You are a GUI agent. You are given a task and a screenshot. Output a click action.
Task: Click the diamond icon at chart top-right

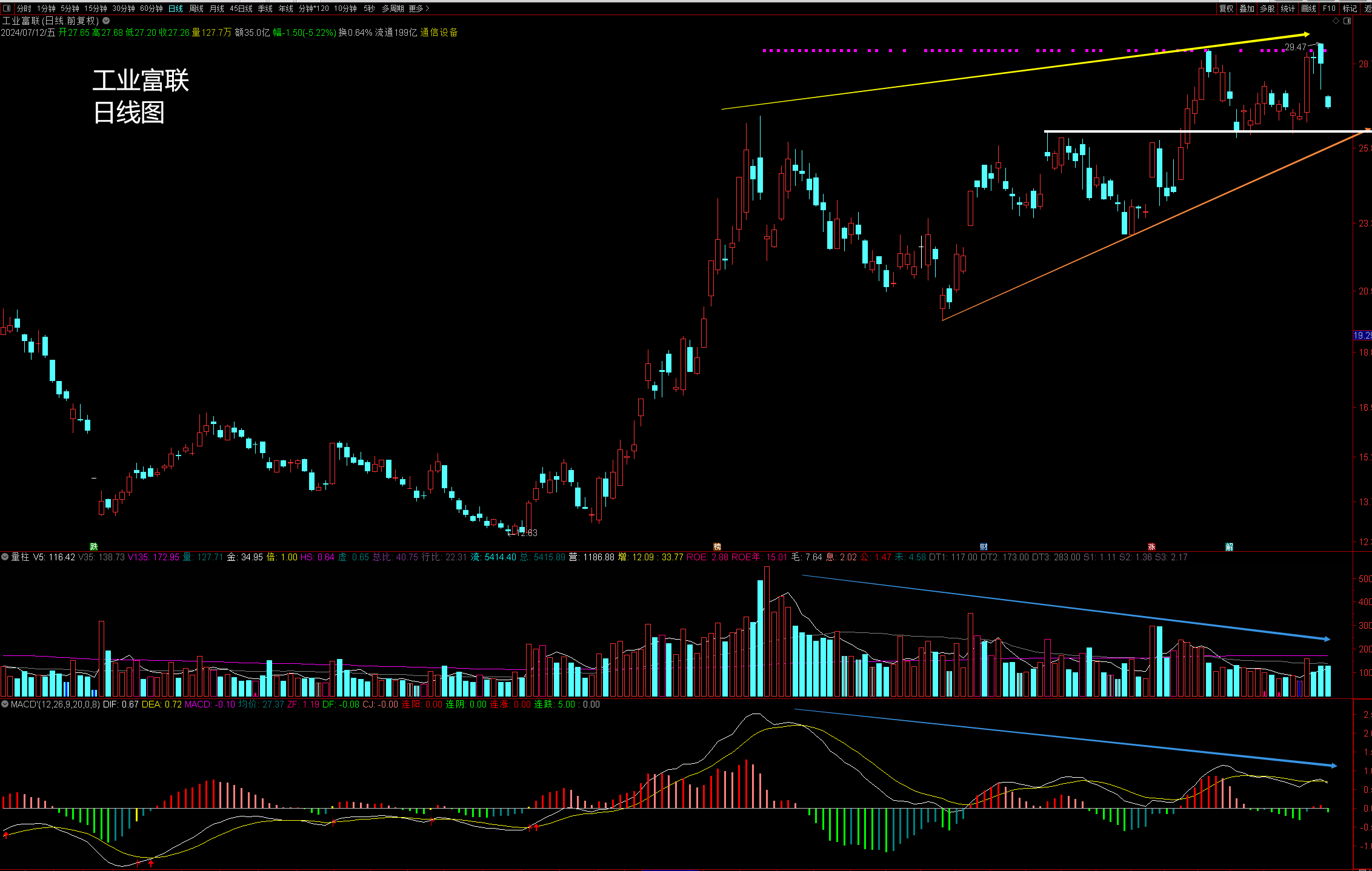(1336, 21)
